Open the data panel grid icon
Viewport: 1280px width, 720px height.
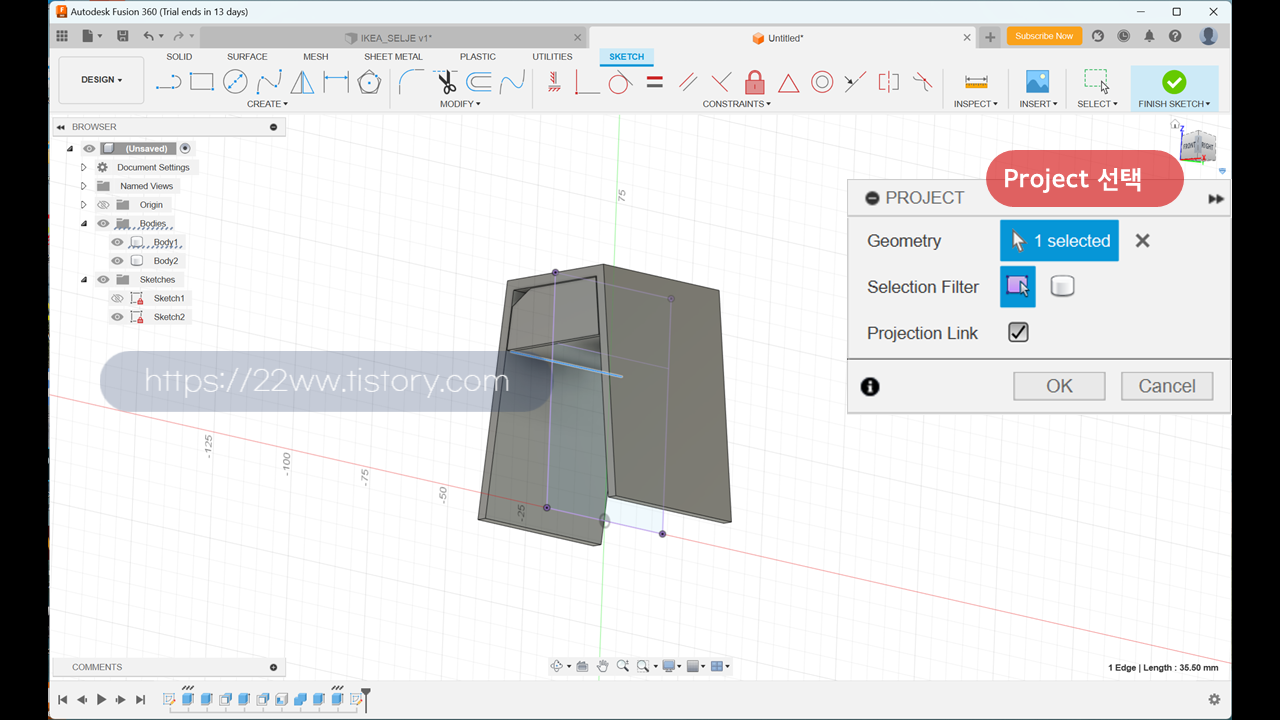point(62,36)
